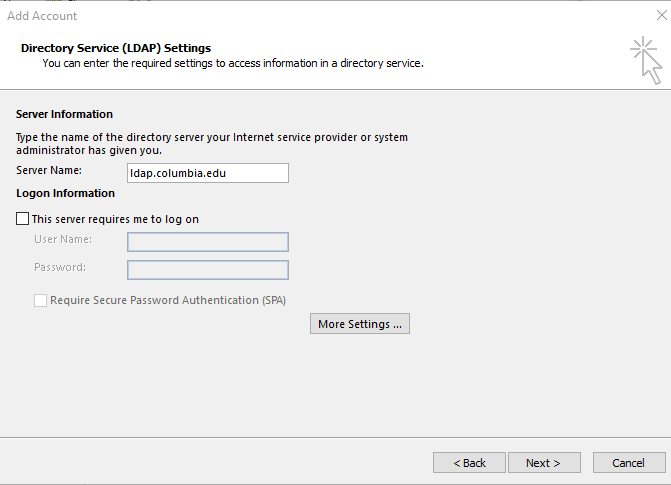The image size is (671, 485).
Task: Close the Add Account window
Action: click(x=662, y=15)
